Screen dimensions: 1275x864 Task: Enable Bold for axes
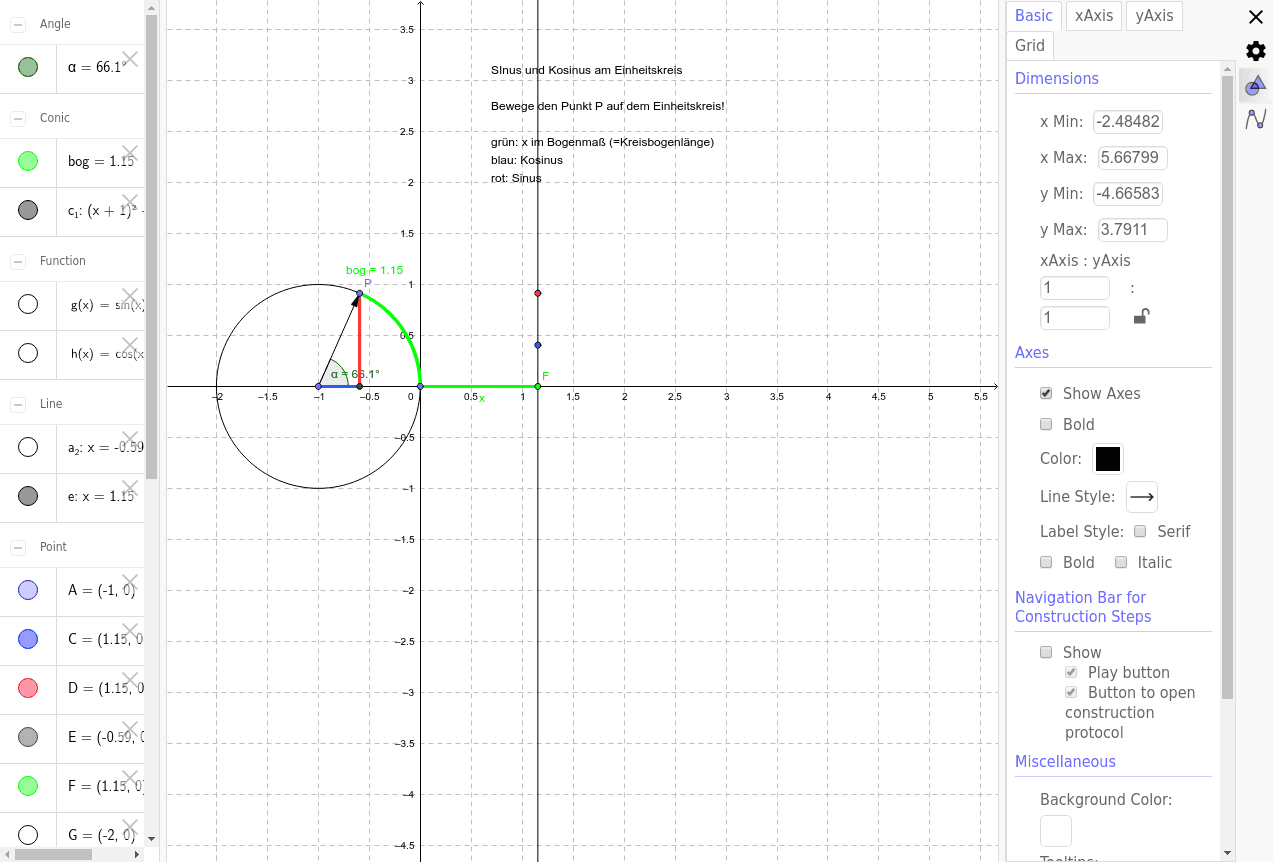tap(1046, 424)
